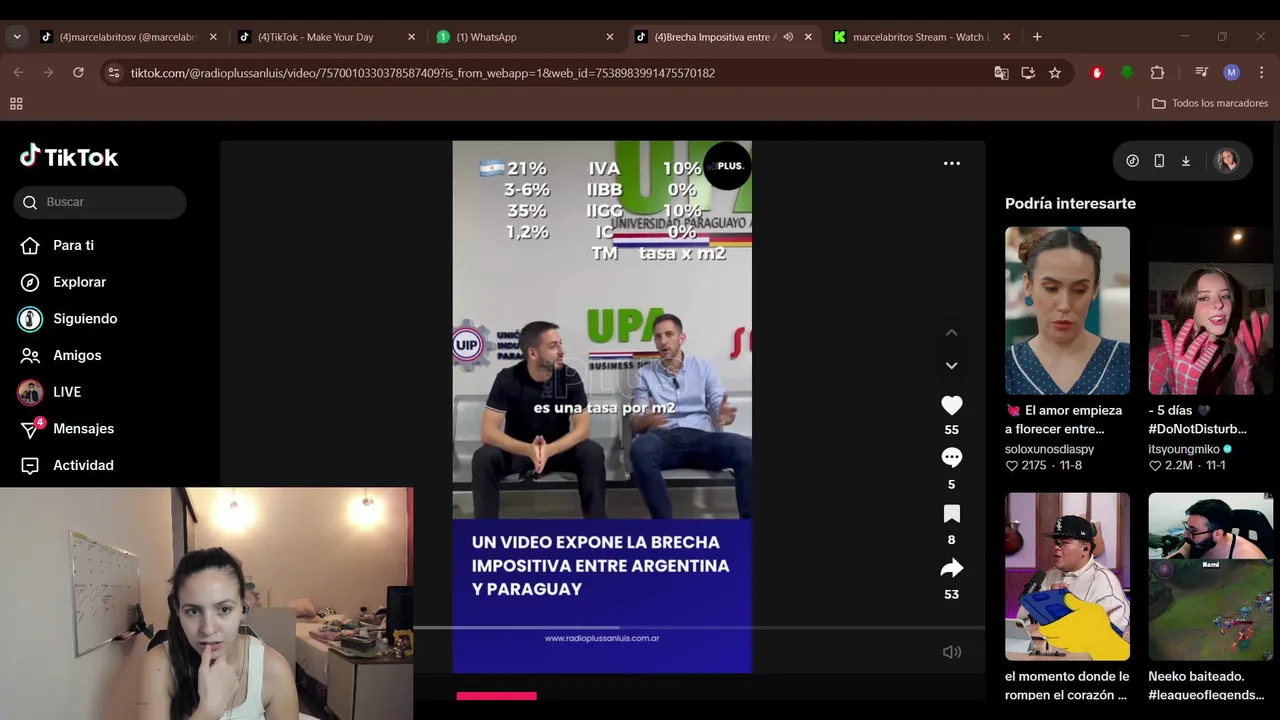Click the compass coin icon top right
Image resolution: width=1280 pixels, height=720 pixels.
[1132, 161]
